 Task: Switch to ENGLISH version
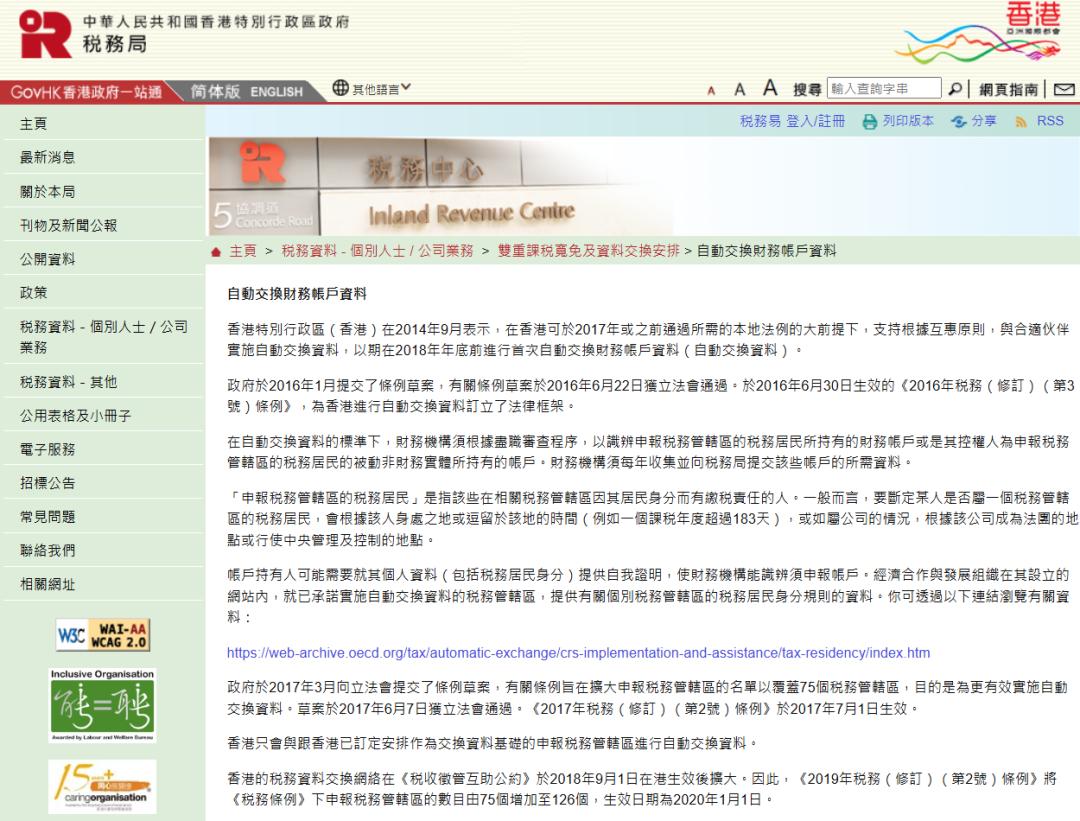click(276, 92)
